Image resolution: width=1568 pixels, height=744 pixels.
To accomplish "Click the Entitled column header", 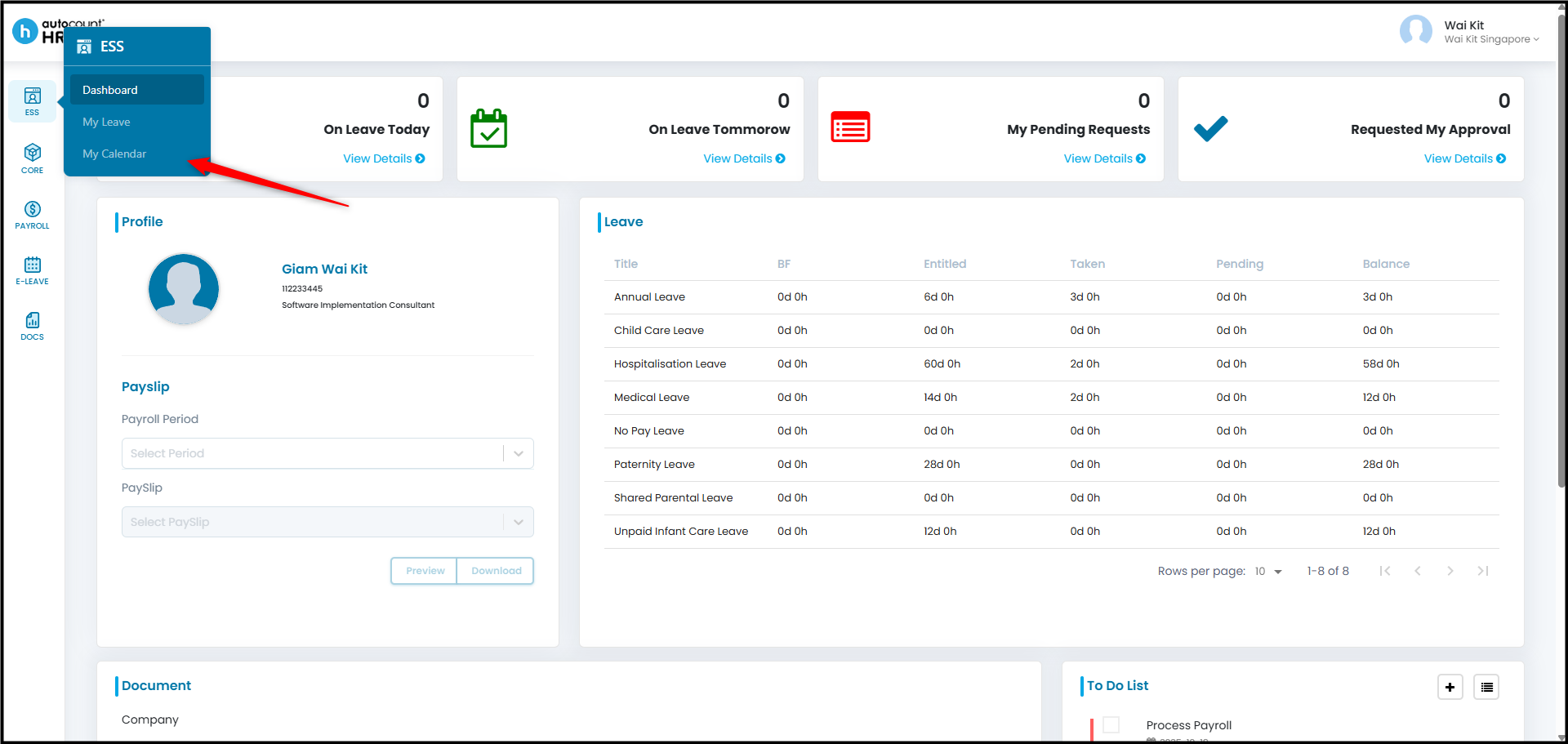I will point(945,264).
